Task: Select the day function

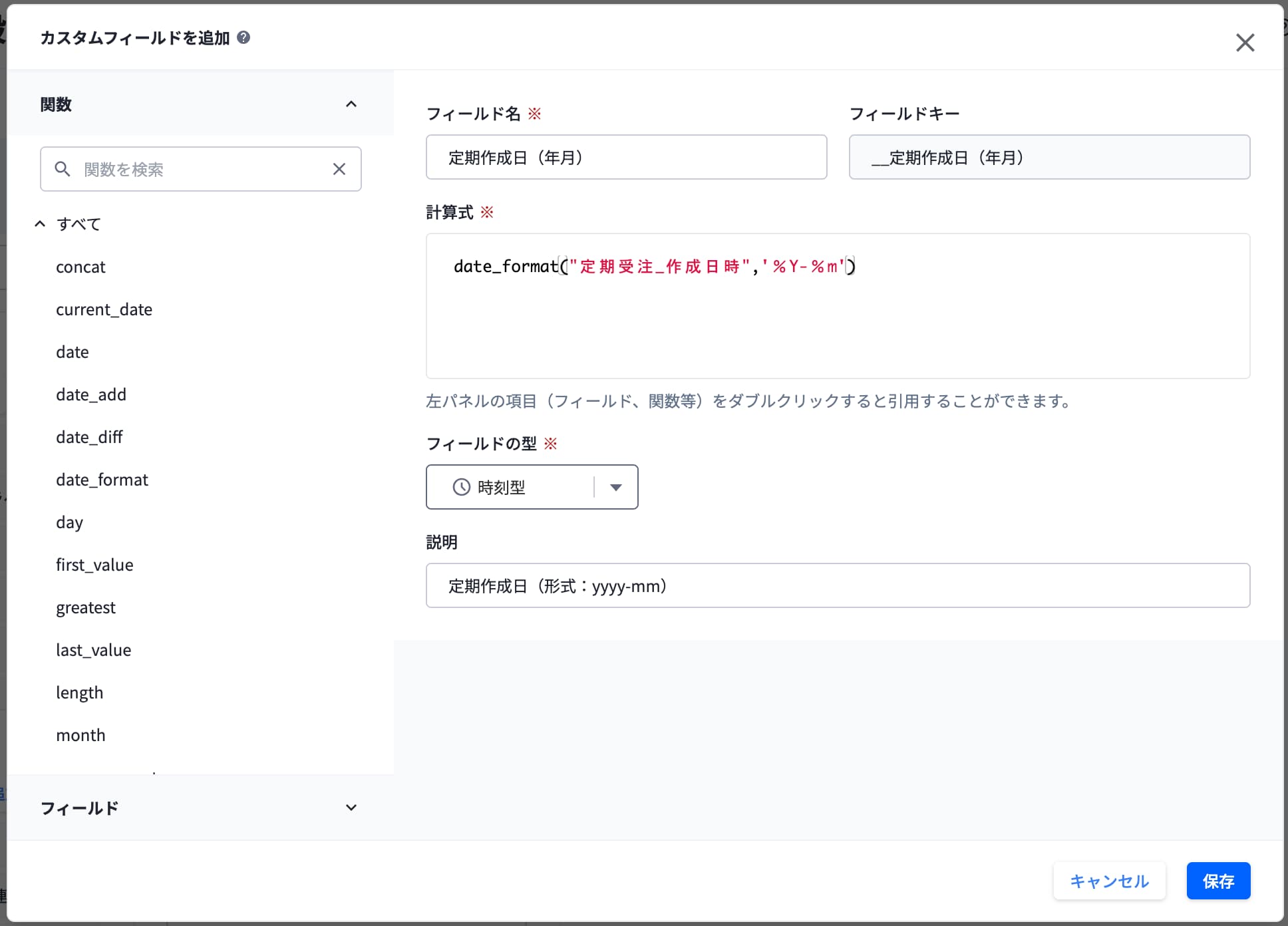Action: 69,522
